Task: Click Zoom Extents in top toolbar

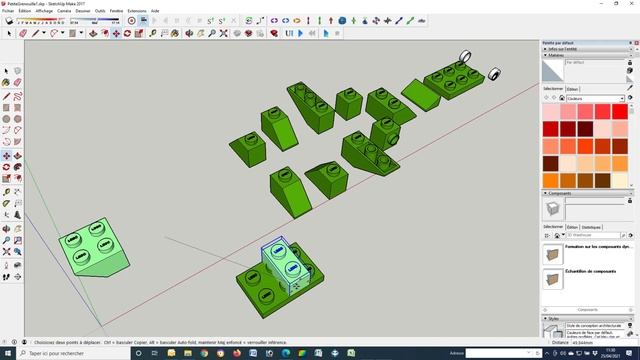Action: pyautogui.click(x=223, y=33)
